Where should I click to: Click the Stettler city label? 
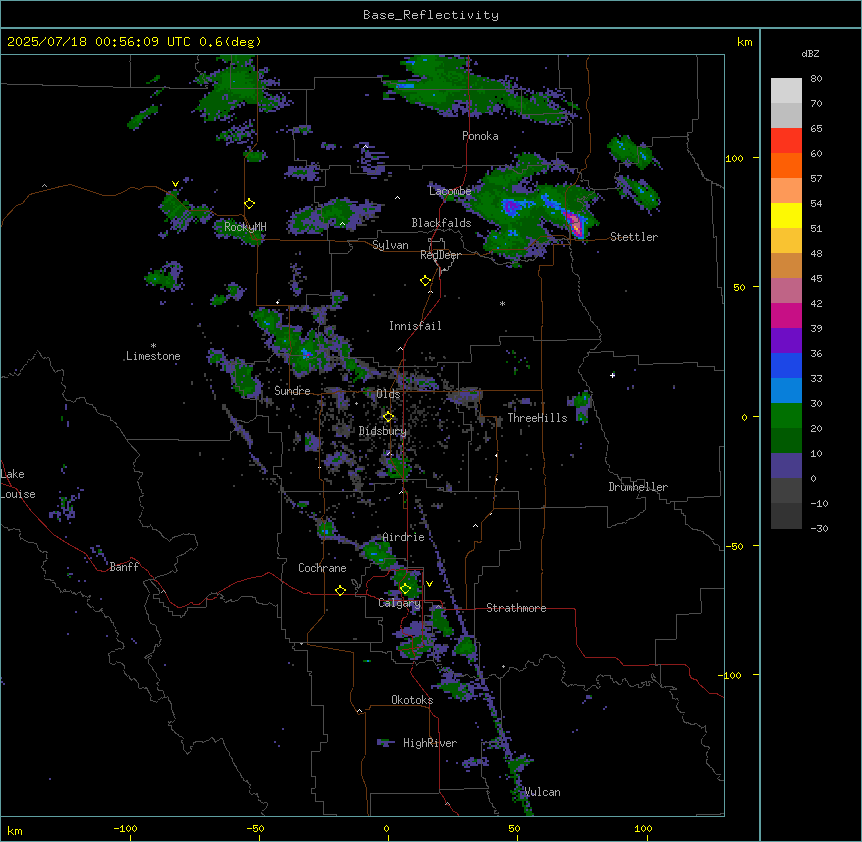click(634, 237)
